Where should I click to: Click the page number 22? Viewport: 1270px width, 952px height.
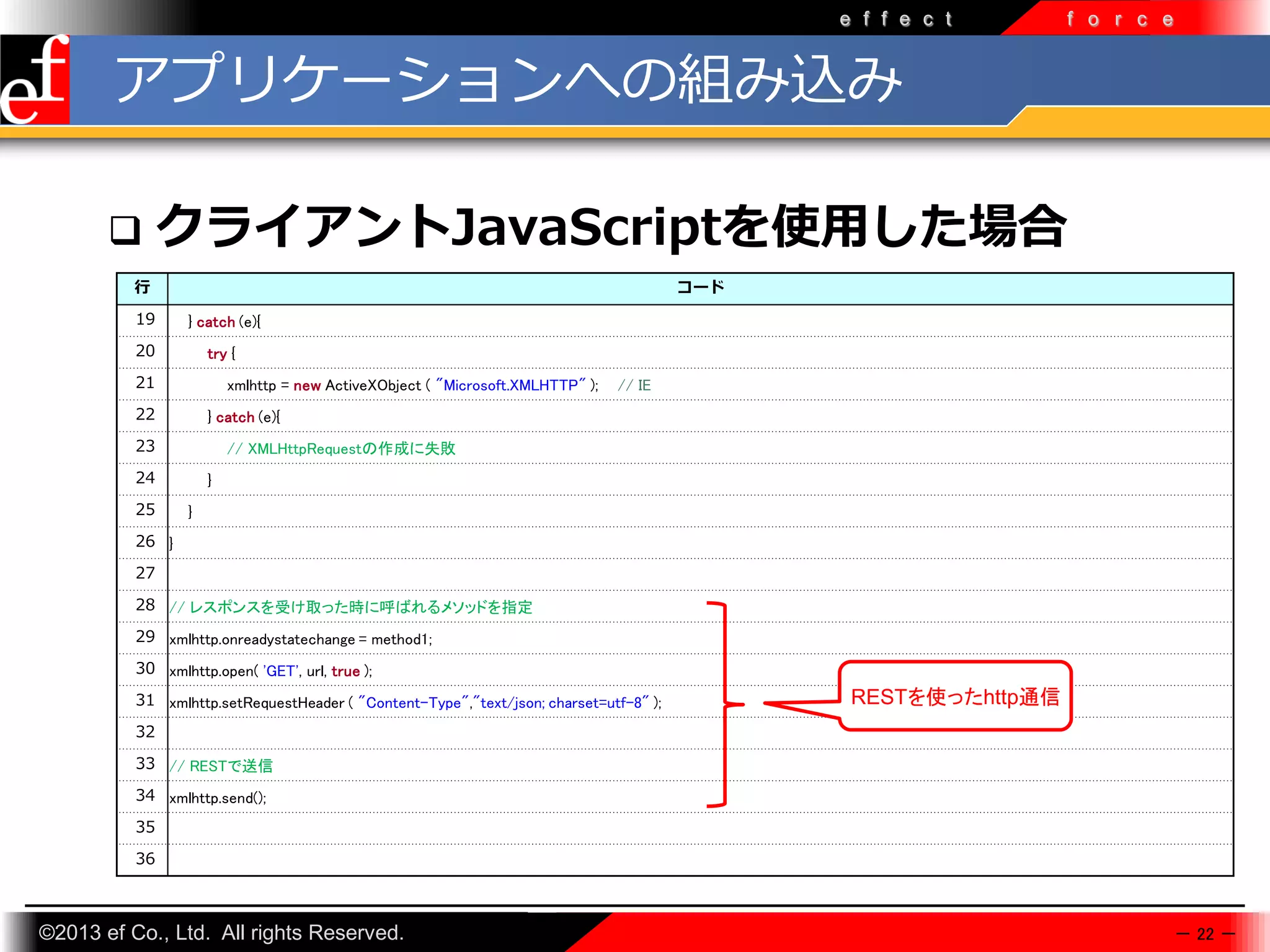tap(1205, 934)
